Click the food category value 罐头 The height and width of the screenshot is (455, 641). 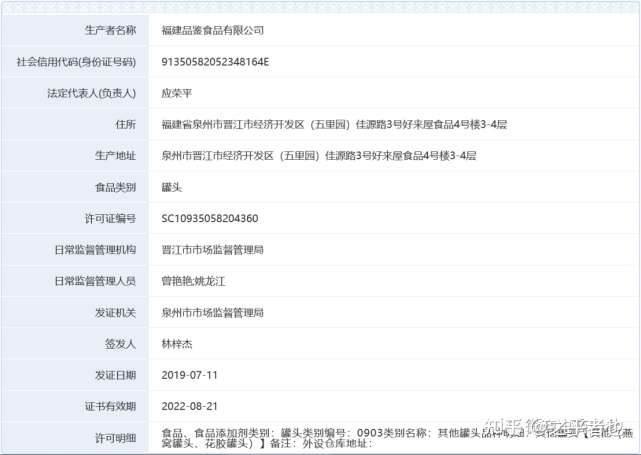click(172, 187)
